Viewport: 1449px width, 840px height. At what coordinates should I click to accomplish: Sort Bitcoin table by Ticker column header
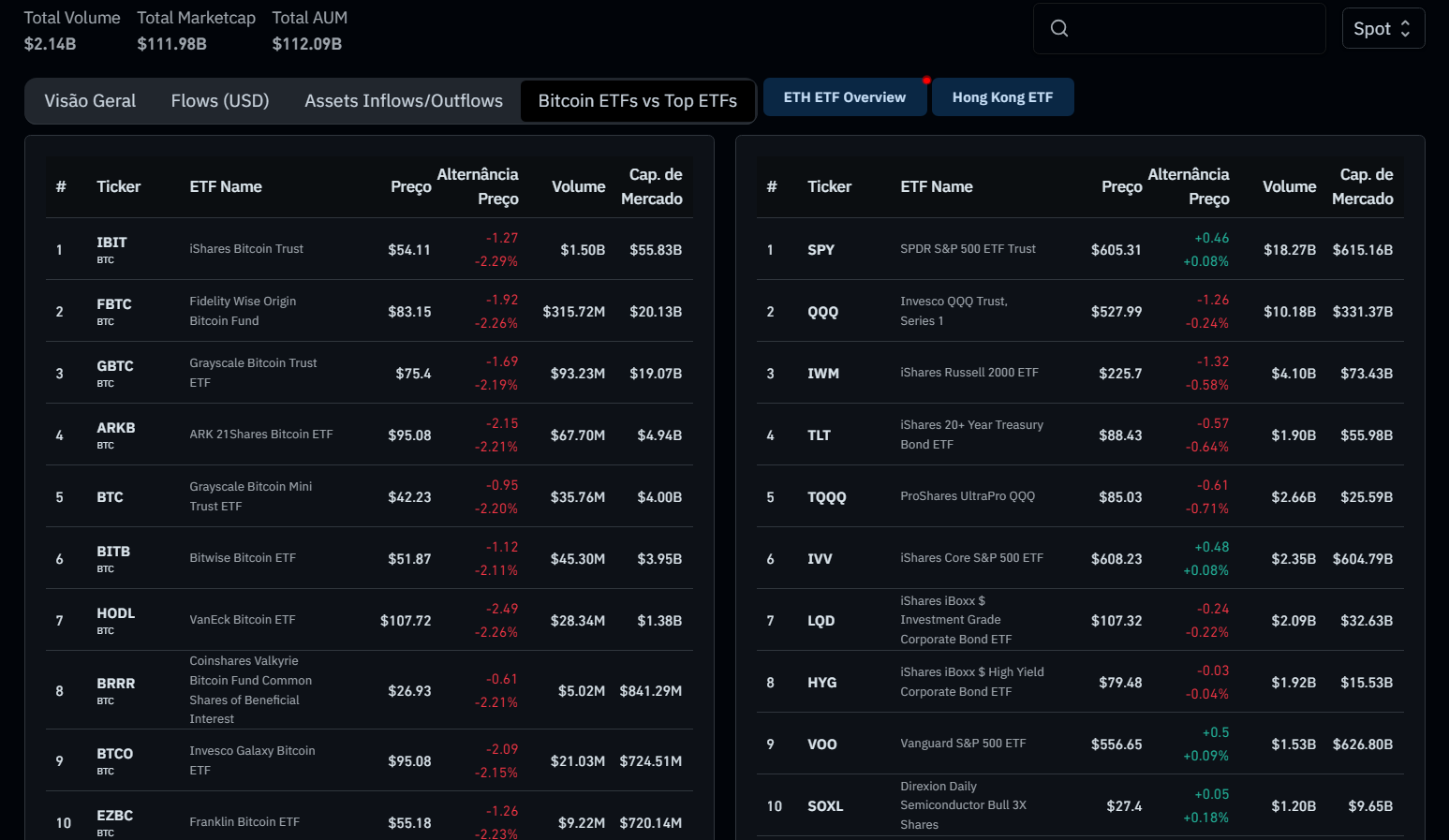(119, 186)
